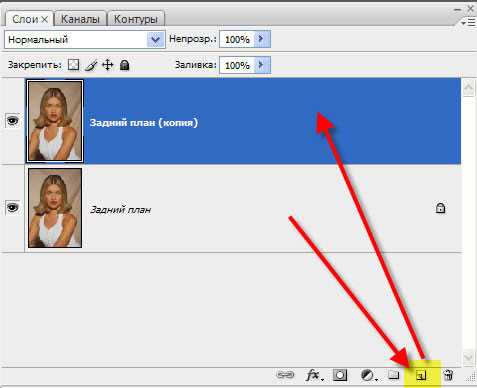Close the layers panel
Image resolution: width=477 pixels, height=388 pixels.
click(470, 9)
